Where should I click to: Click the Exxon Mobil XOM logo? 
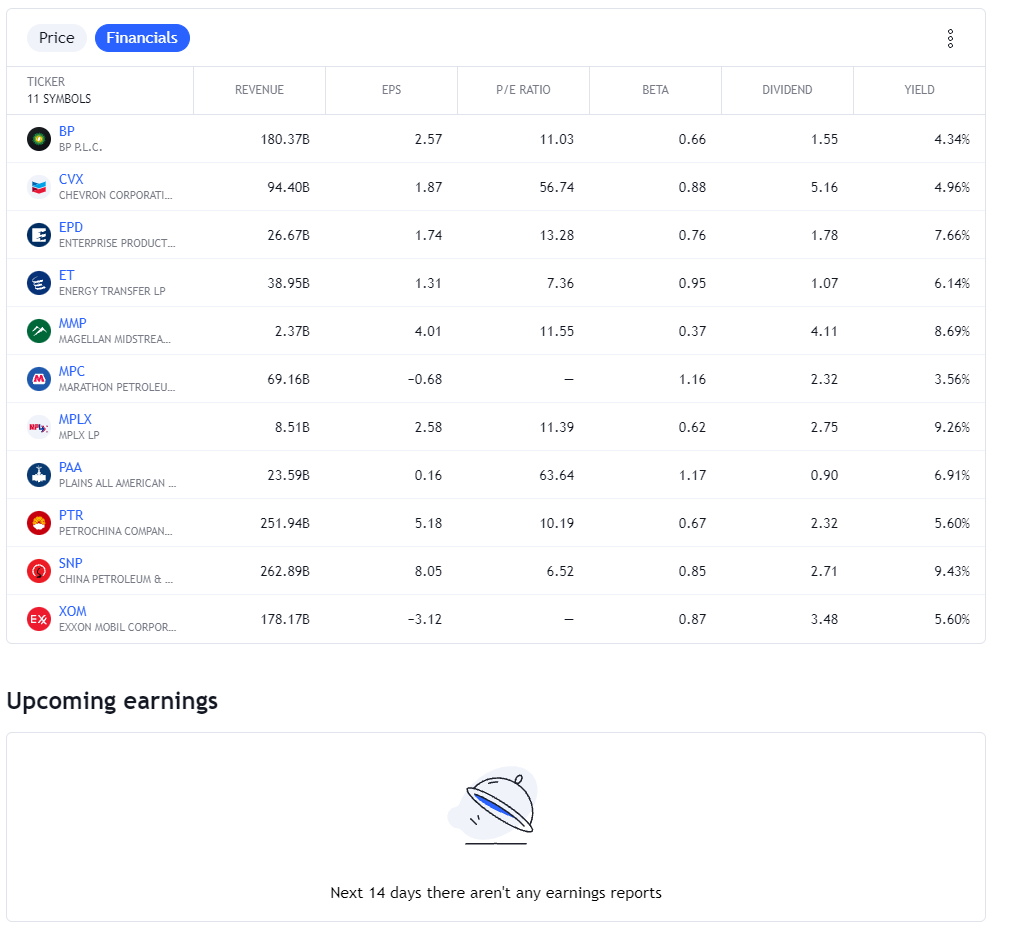pos(38,619)
